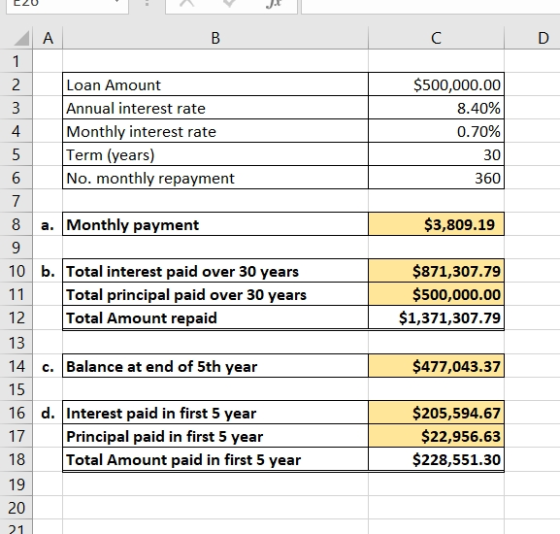Select row 15 header
This screenshot has height=534, width=560.
click(16, 389)
